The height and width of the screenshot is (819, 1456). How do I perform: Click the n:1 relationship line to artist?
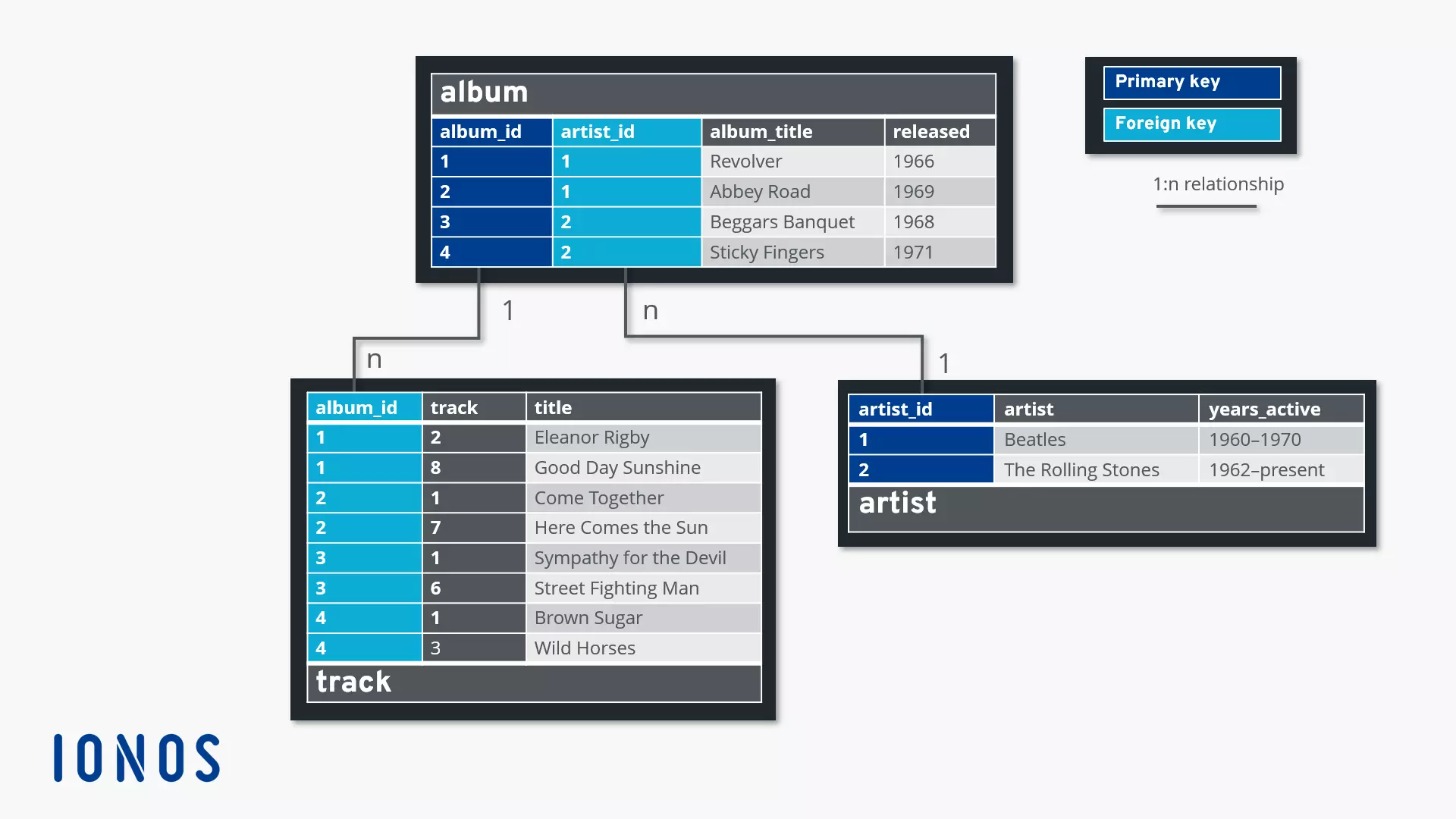coord(780,336)
